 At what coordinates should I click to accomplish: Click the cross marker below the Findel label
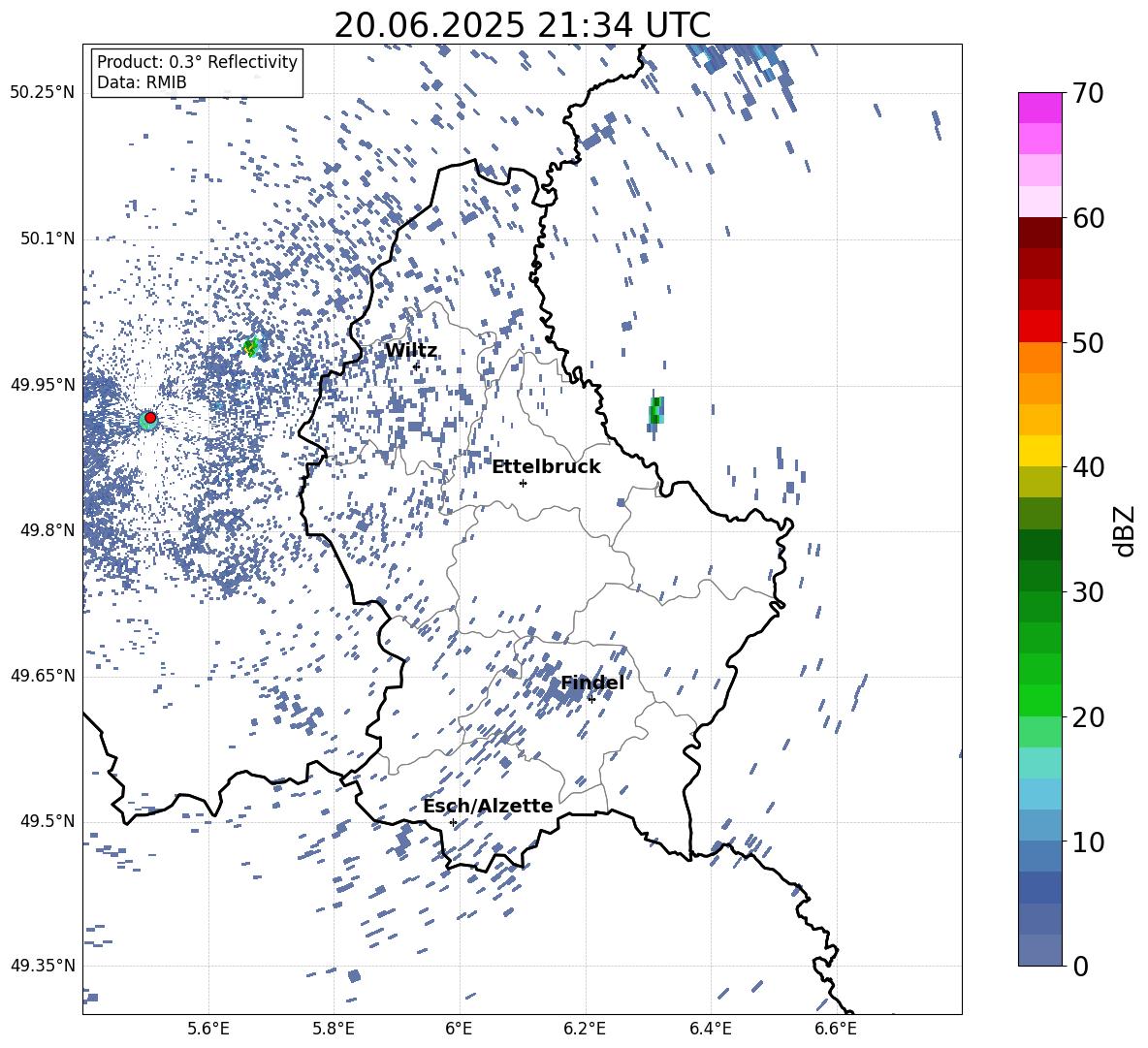click(x=591, y=699)
